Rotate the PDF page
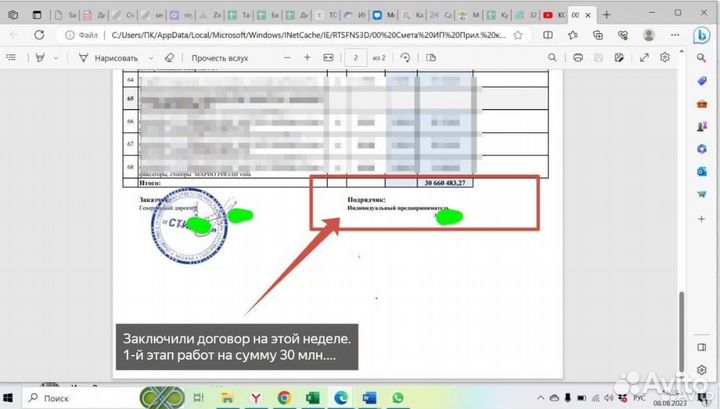Viewport: 720px width, 409px height. pyautogui.click(x=405, y=57)
